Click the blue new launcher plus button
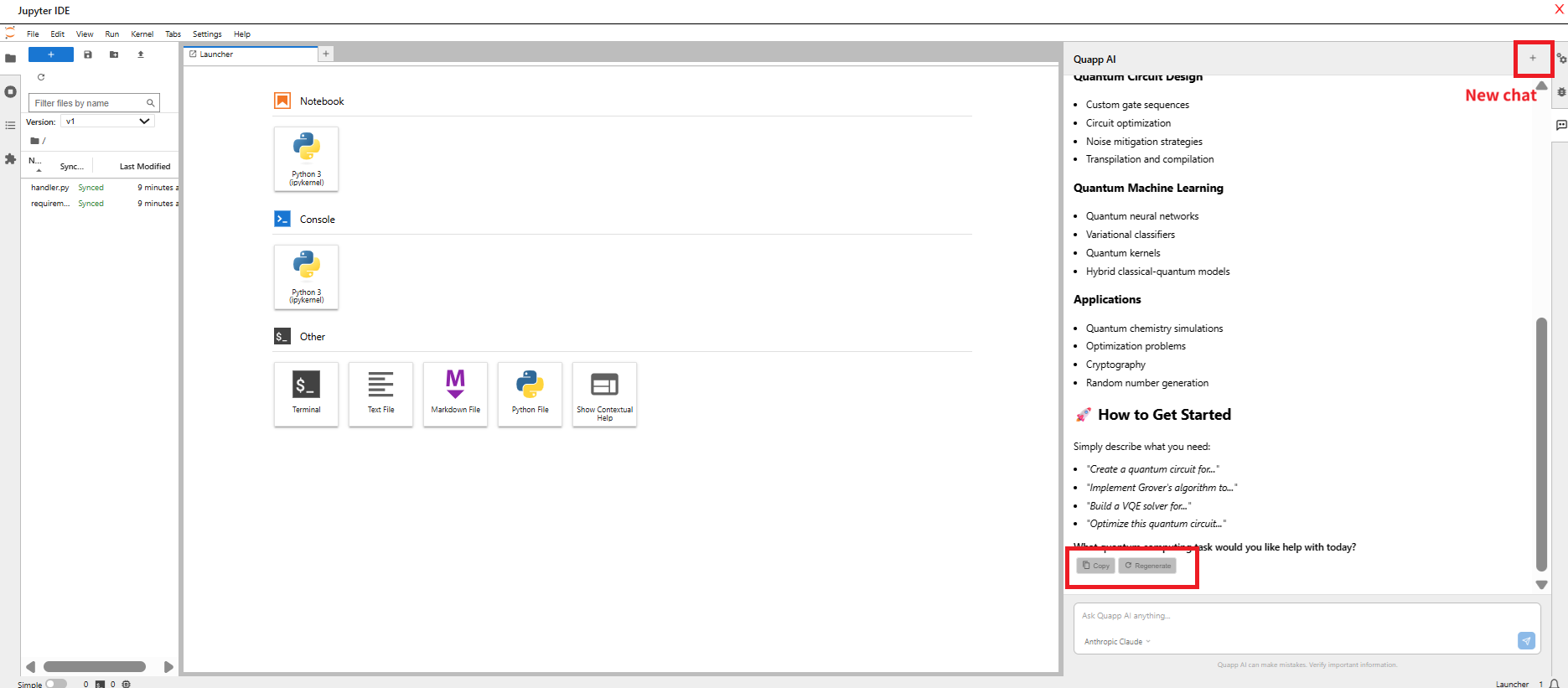Viewport: 1568px width, 688px height. pos(50,54)
